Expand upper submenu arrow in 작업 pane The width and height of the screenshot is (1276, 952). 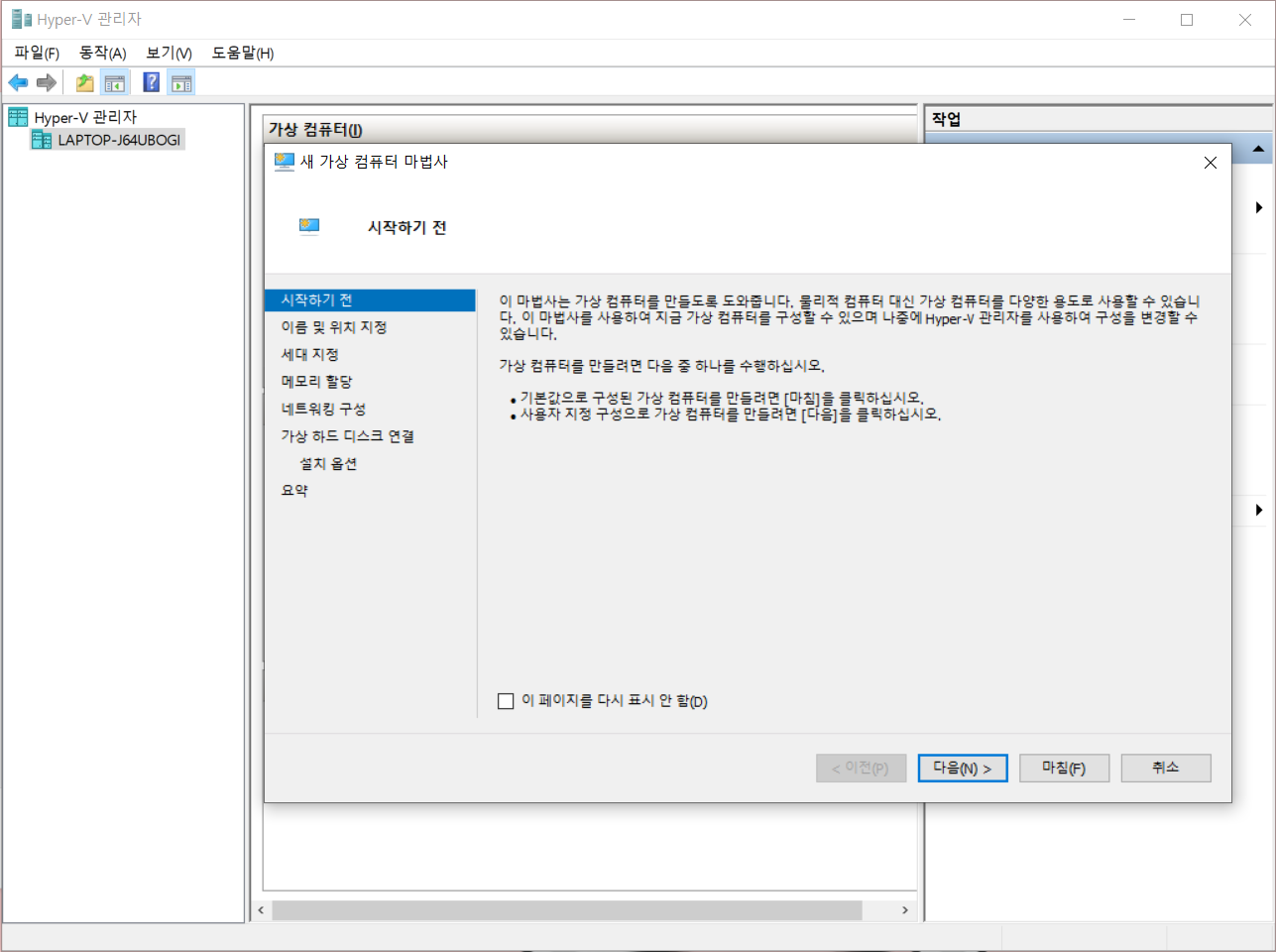click(1259, 207)
